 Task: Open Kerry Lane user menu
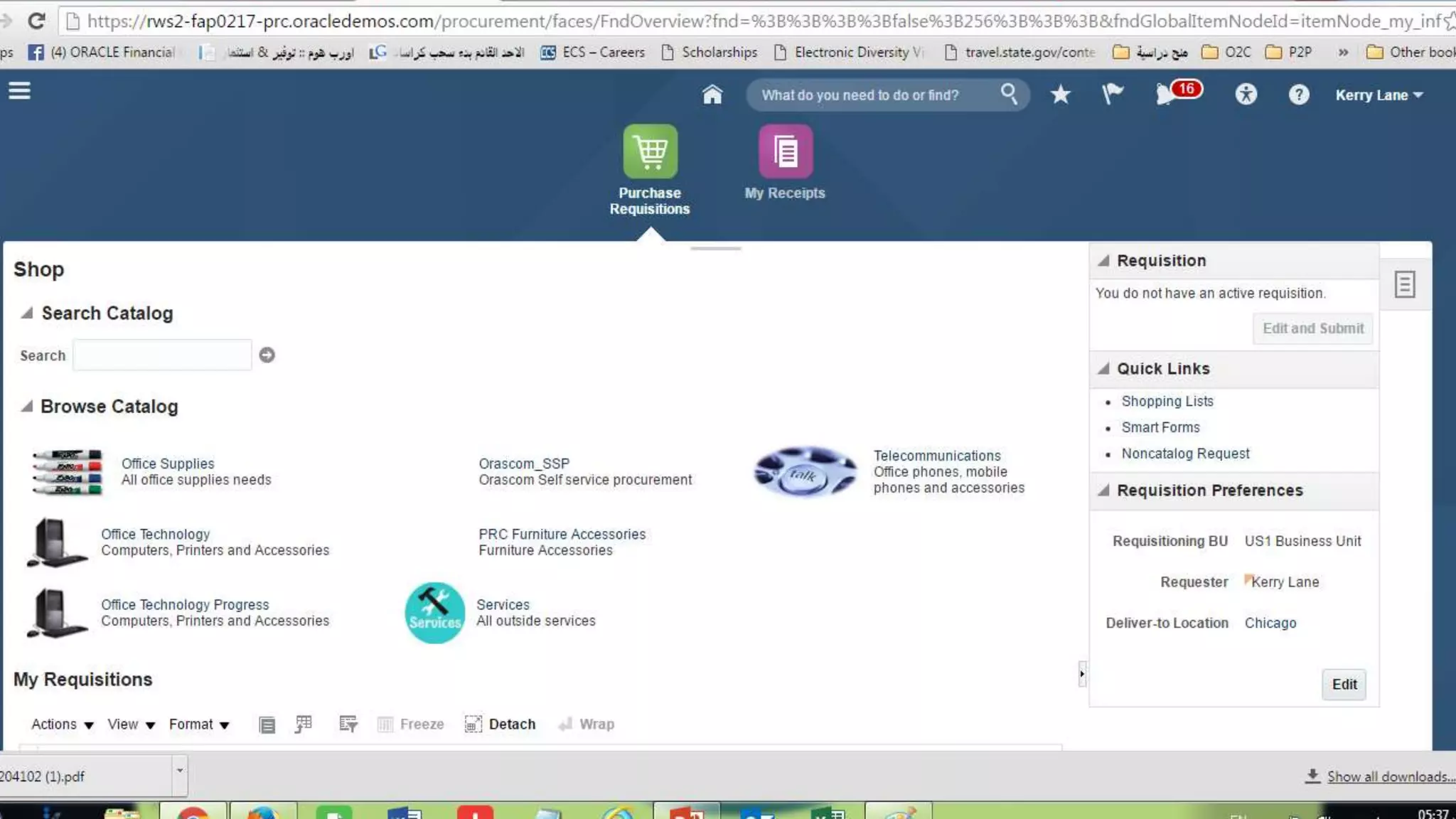tap(1379, 95)
